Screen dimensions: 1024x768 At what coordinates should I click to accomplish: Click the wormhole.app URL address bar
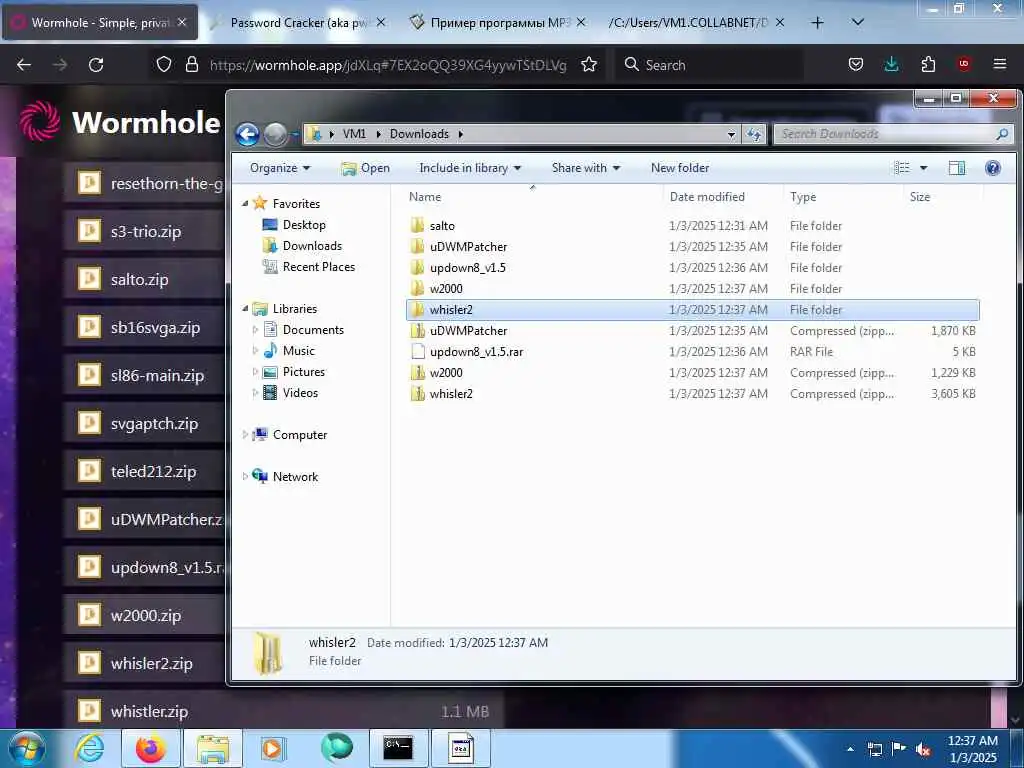388,65
